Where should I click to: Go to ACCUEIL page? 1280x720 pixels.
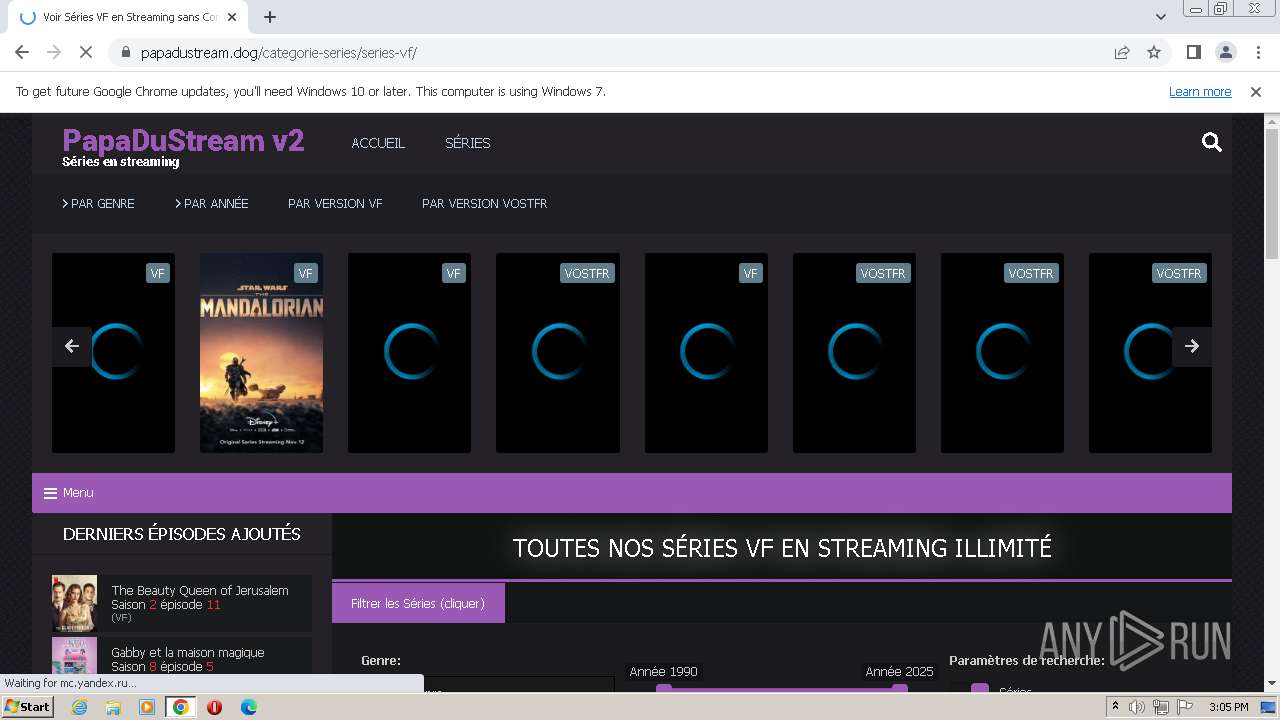pyautogui.click(x=378, y=143)
